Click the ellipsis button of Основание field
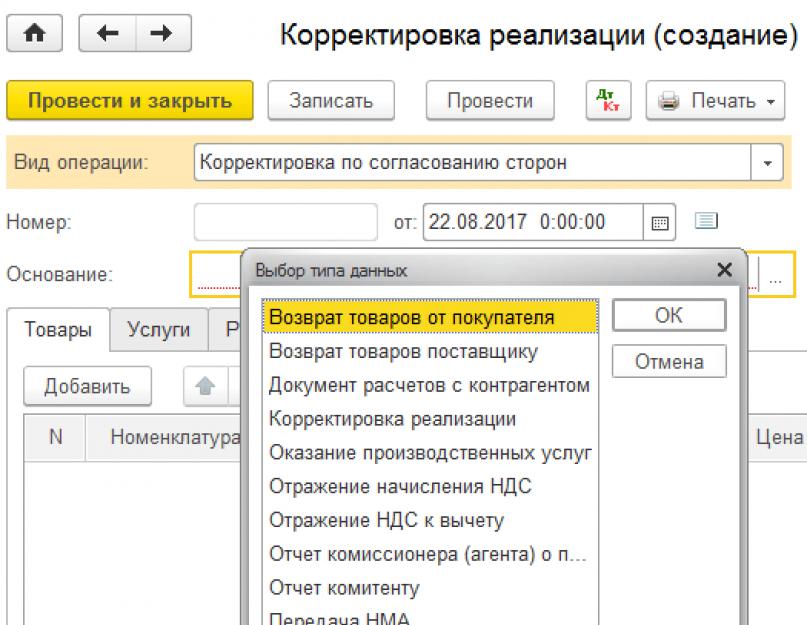Viewport: 807px width, 625px height. tap(776, 283)
